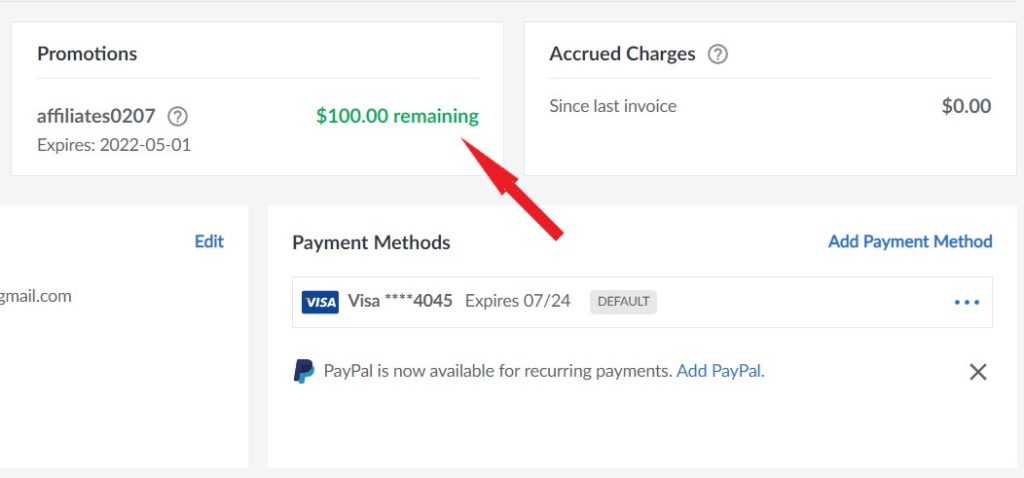Screen dimensions: 1024x478
Task: Select the Expires: 2022-05-01 promotion text
Action: tap(114, 144)
